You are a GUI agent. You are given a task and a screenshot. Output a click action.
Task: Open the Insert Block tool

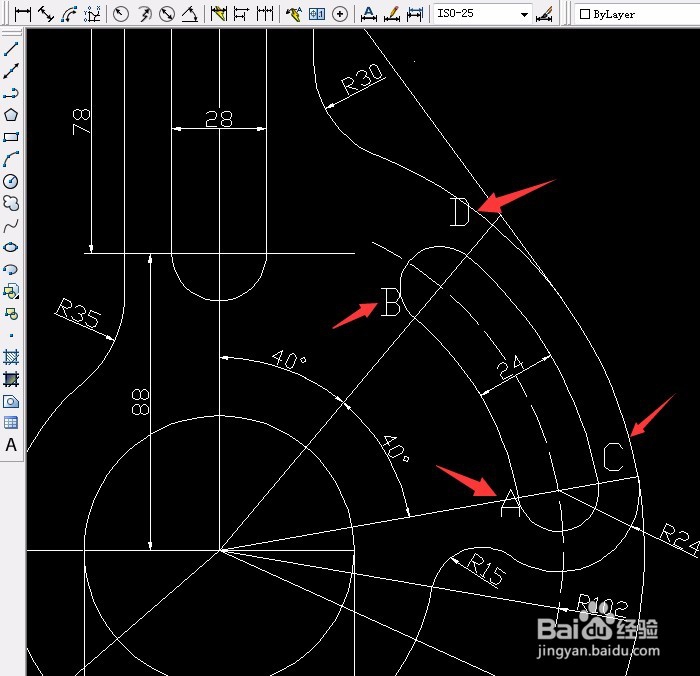pyautogui.click(x=11, y=292)
